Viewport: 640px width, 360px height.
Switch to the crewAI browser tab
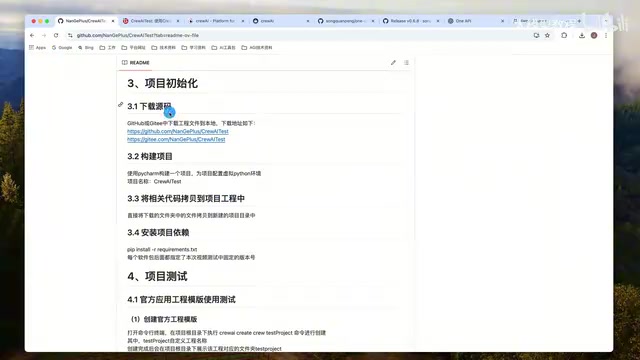pos(280,21)
